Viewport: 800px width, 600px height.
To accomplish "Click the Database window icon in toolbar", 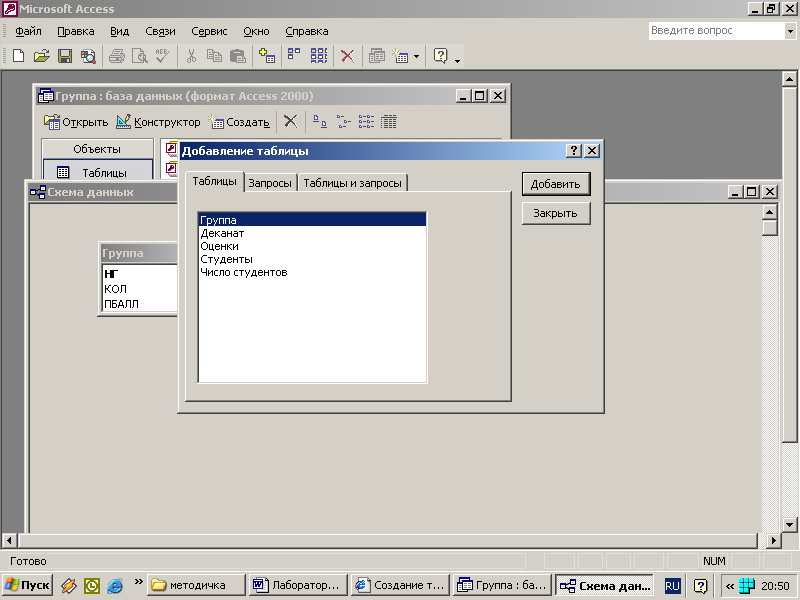I will (x=377, y=56).
